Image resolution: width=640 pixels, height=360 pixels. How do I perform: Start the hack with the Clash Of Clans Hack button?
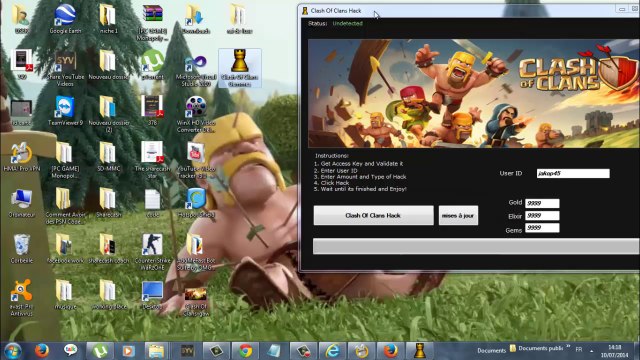(373, 215)
